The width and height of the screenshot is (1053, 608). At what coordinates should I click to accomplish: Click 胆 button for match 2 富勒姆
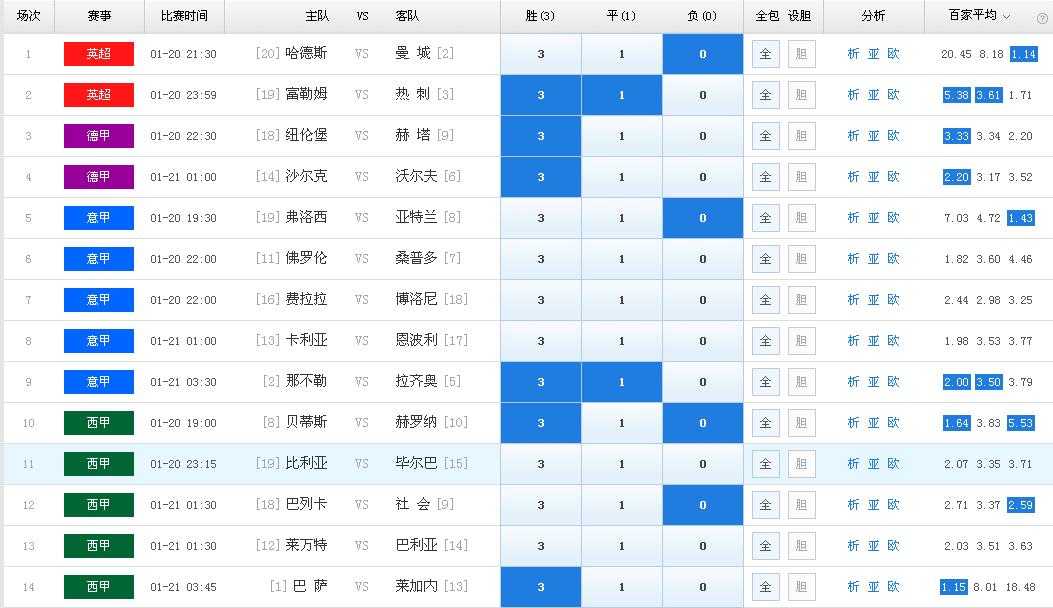801,95
